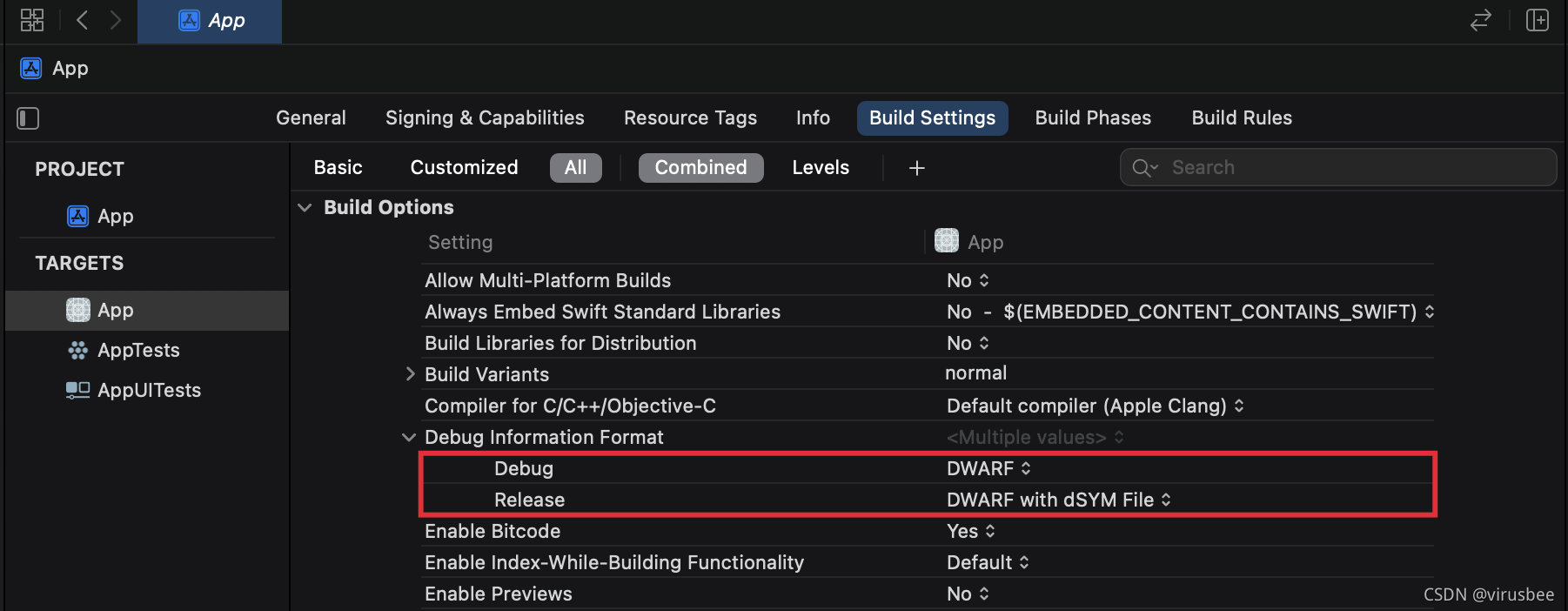Screen dimensions: 1568x611
Task: Open Debug Information Format multiple values popup
Action: pyautogui.click(x=1035, y=437)
